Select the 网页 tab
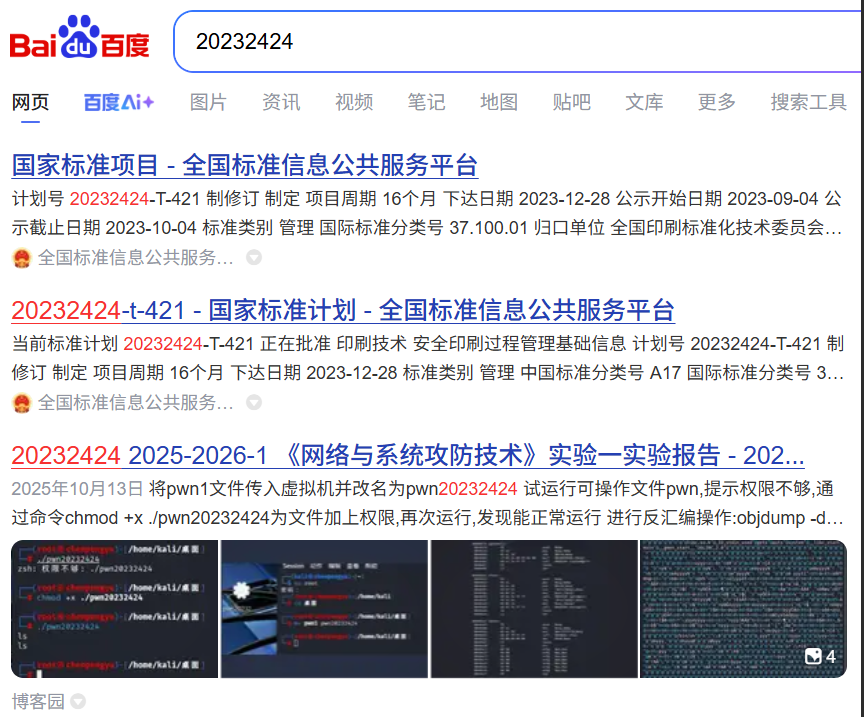 tap(30, 102)
